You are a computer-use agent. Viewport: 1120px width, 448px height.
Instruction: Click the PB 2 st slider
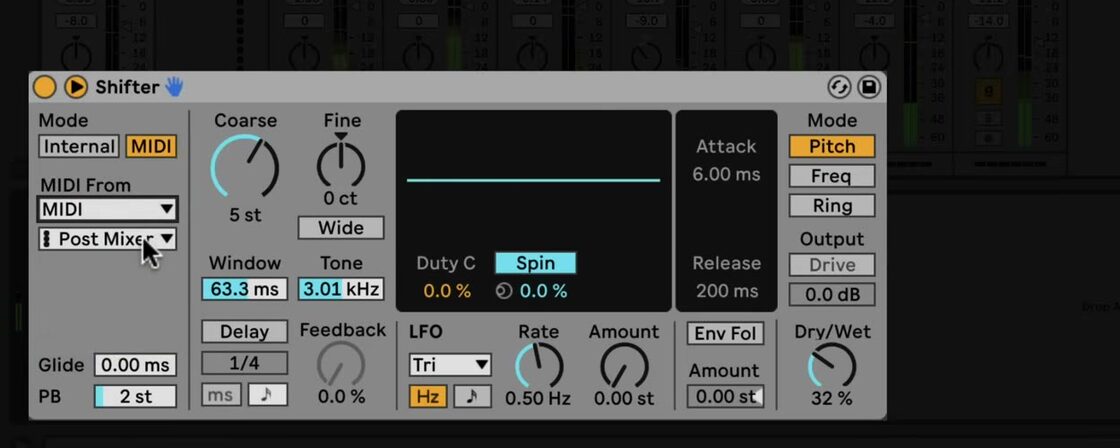[x=135, y=396]
